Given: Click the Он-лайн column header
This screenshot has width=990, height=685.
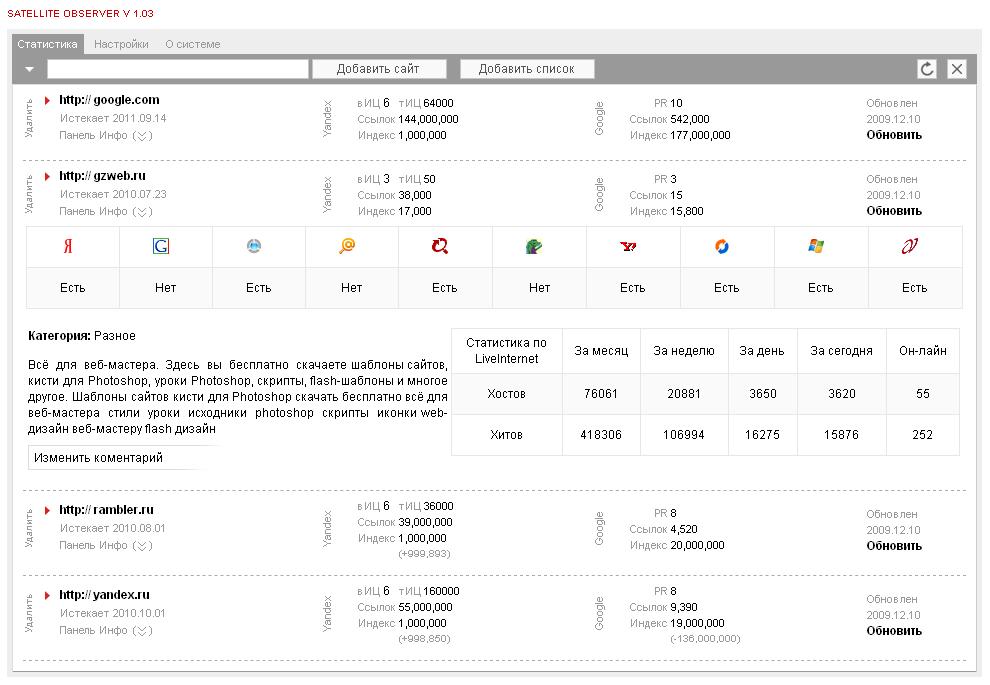Looking at the screenshot, I should (x=922, y=351).
